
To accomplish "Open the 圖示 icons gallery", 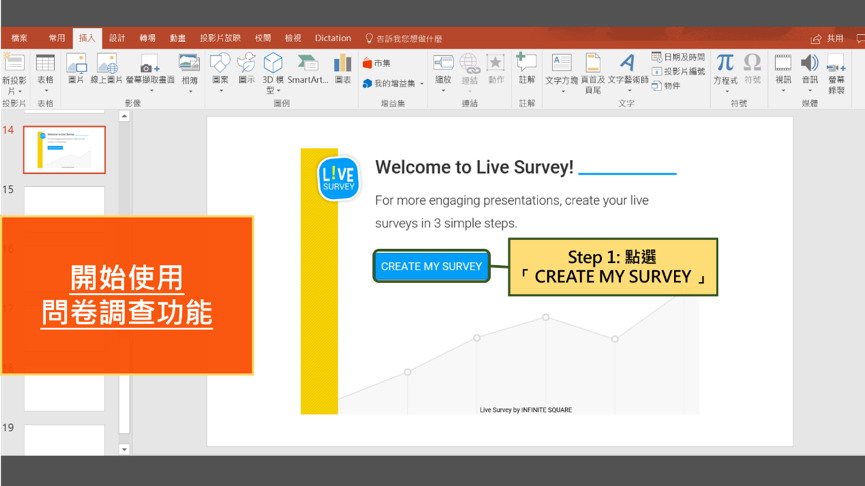I will point(247,63).
